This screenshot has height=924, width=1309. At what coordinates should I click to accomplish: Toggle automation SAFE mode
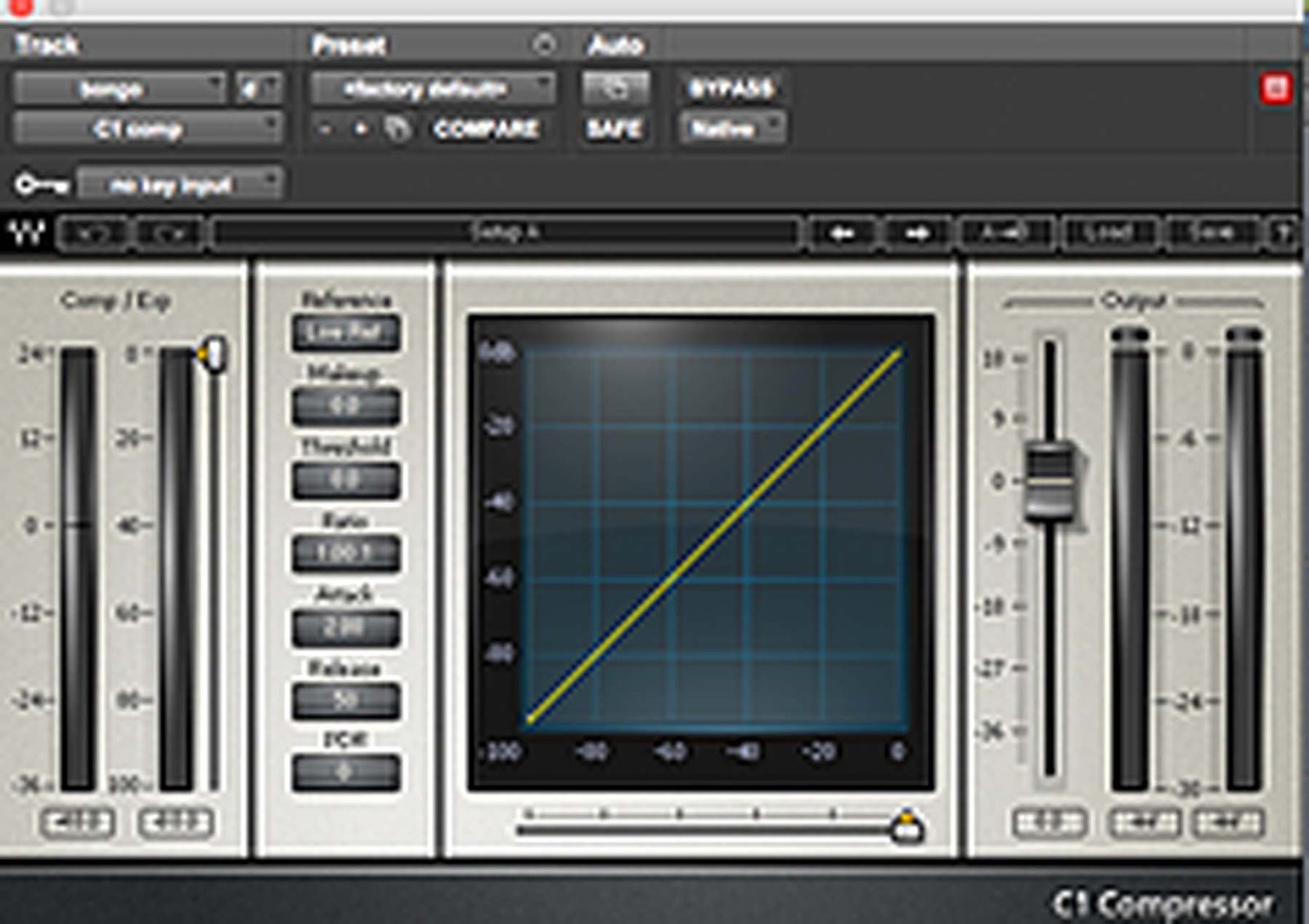pyautogui.click(x=614, y=129)
